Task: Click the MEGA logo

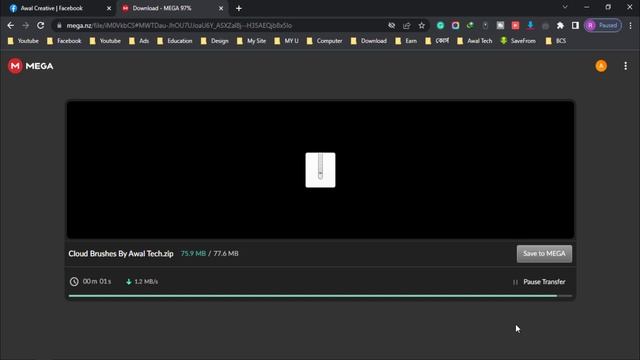Action: [x=31, y=66]
